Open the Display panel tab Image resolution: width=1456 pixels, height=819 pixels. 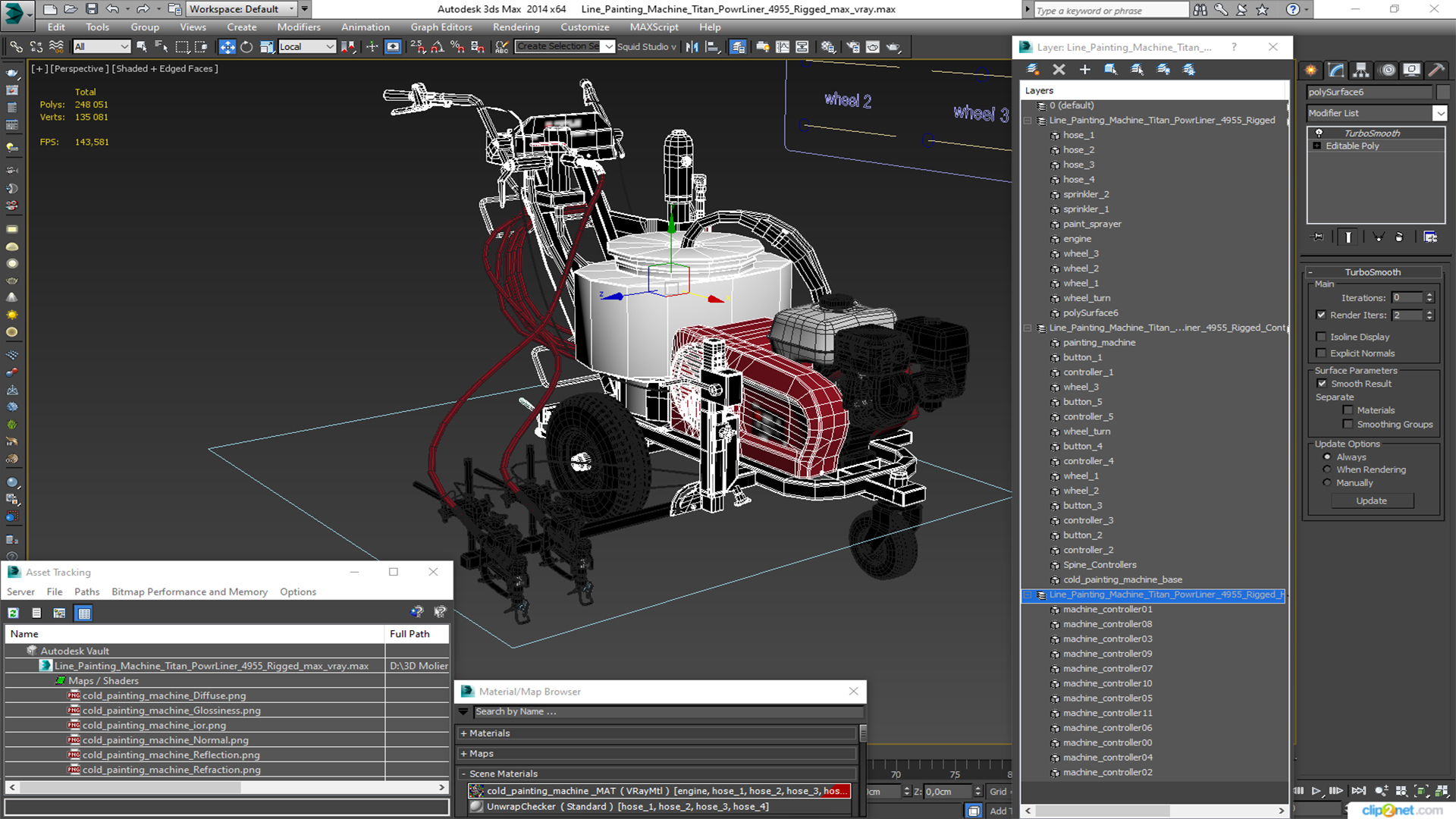1411,70
